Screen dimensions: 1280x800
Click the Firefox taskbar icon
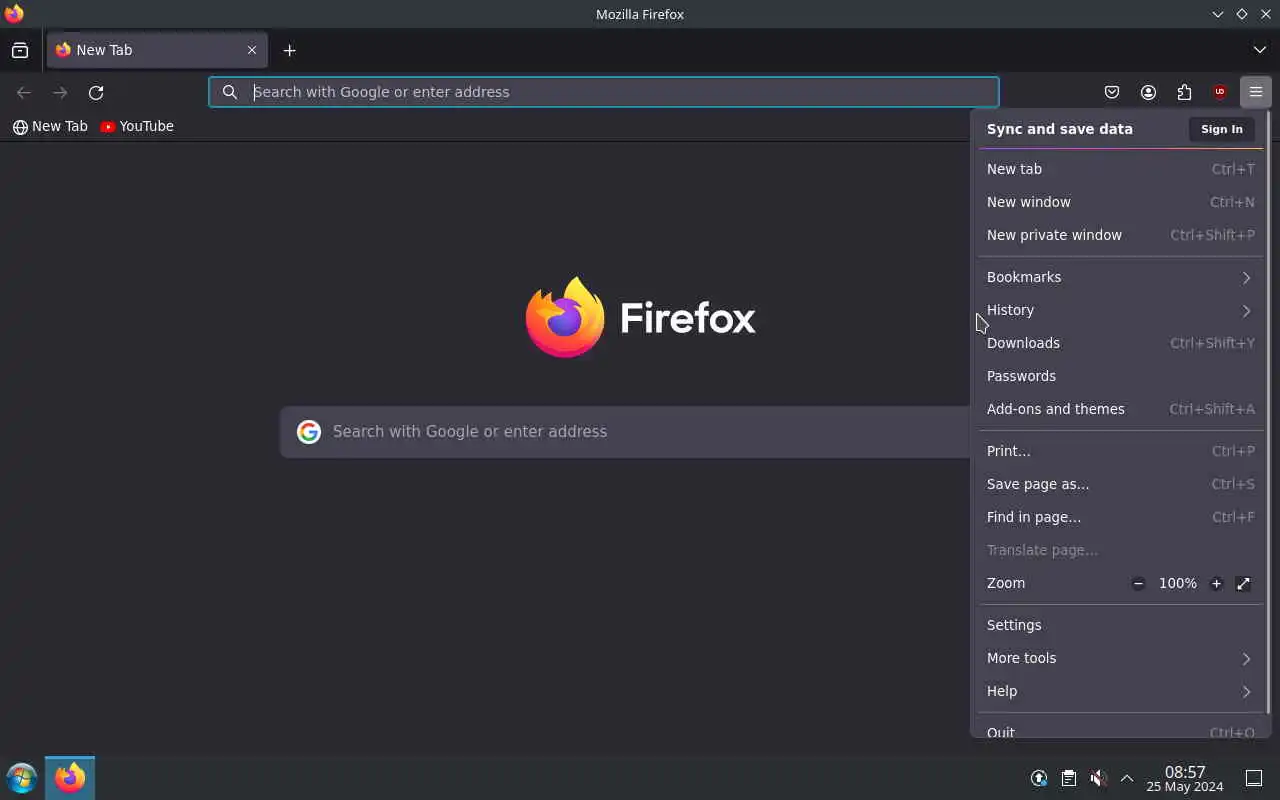[x=70, y=778]
